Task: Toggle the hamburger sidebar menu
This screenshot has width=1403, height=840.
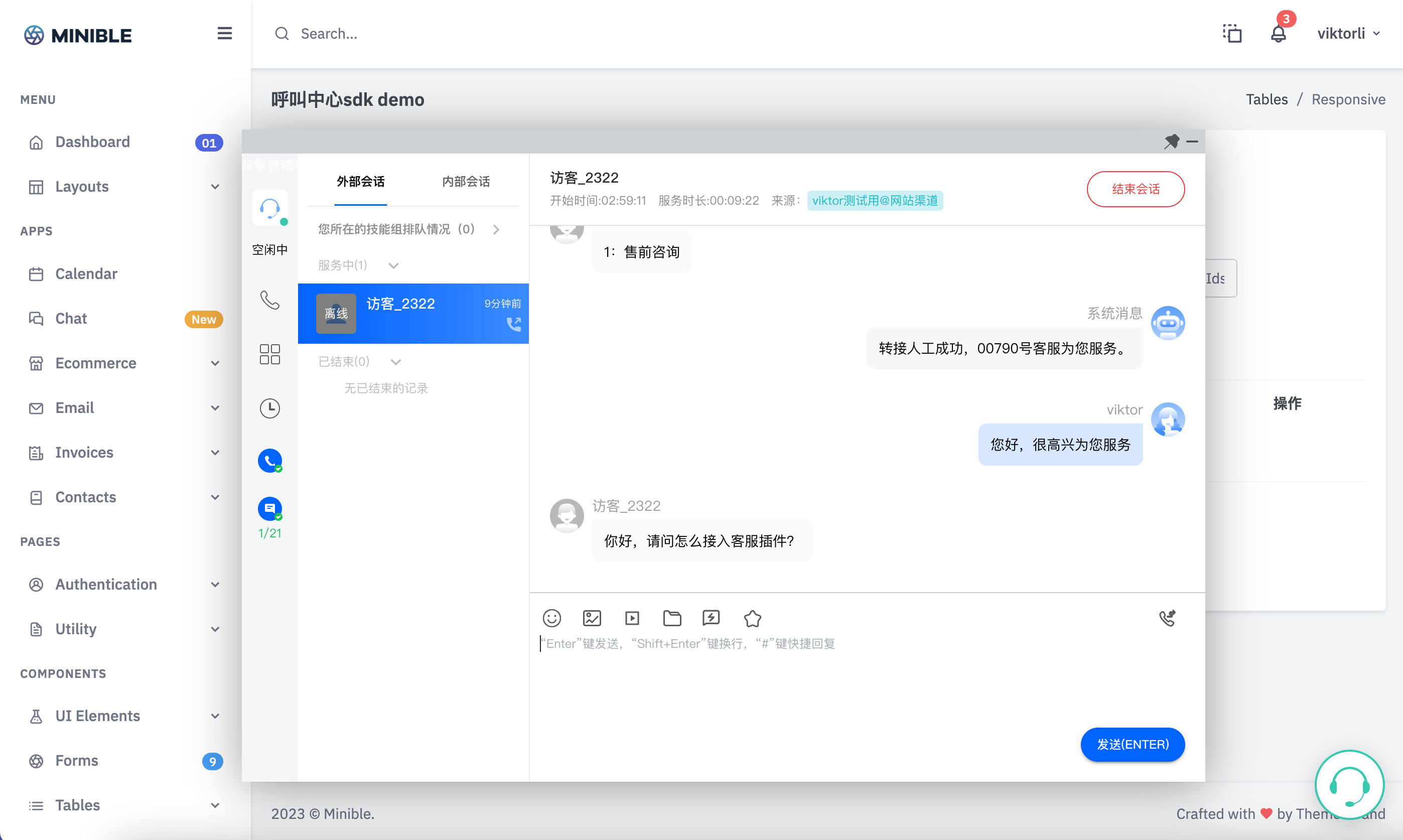Action: point(224,34)
